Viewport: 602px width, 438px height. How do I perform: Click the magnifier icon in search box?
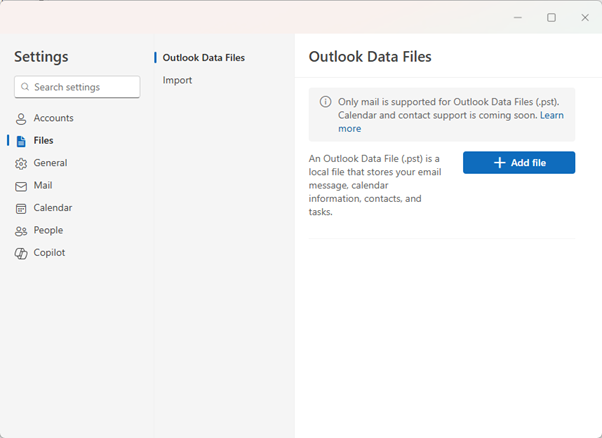click(25, 87)
